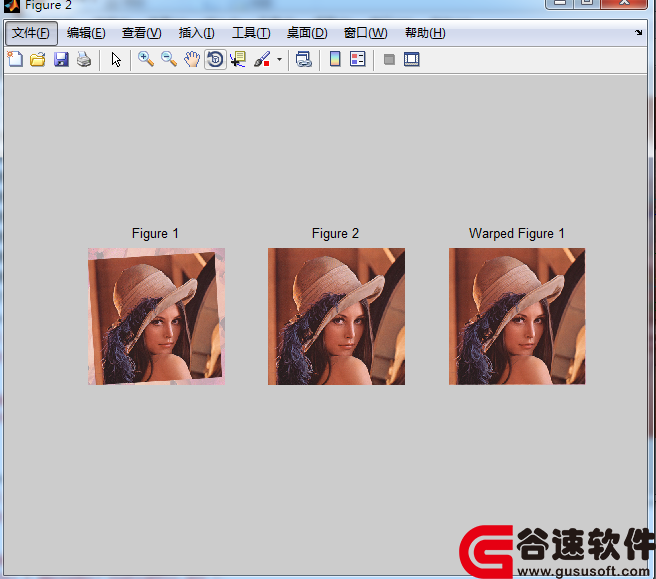Viewport: 656px width, 579px height.
Task: Select the Edit Plot arrow tool
Action: click(116, 59)
